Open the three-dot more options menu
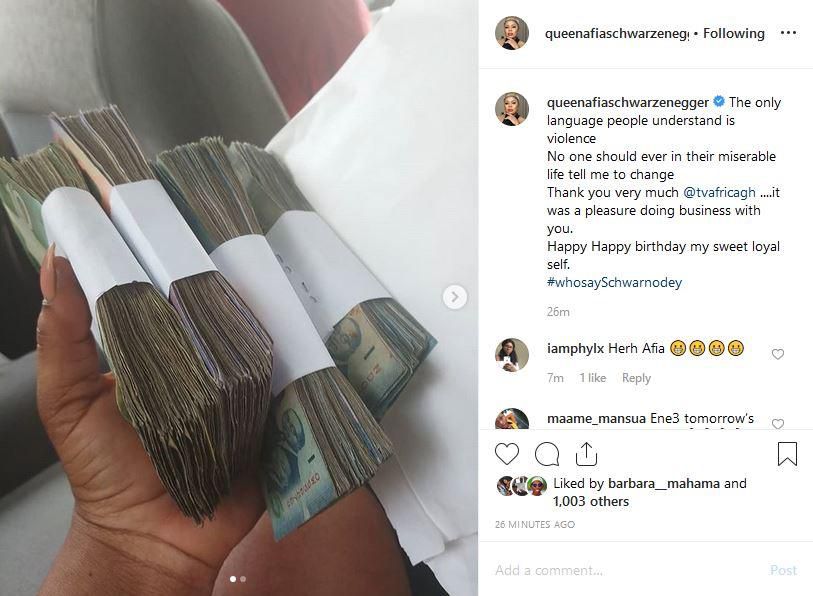This screenshot has width=813, height=596. [x=788, y=33]
